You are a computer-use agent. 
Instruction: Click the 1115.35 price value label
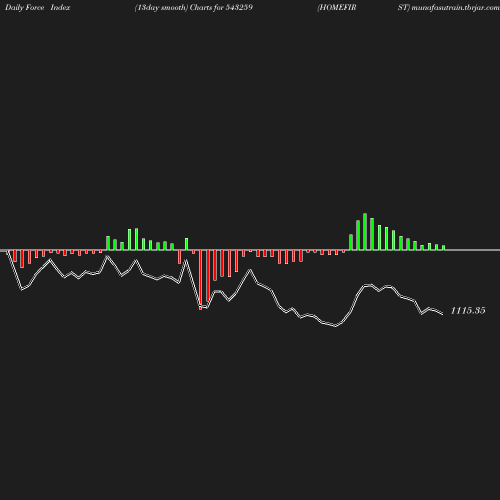coord(468,311)
